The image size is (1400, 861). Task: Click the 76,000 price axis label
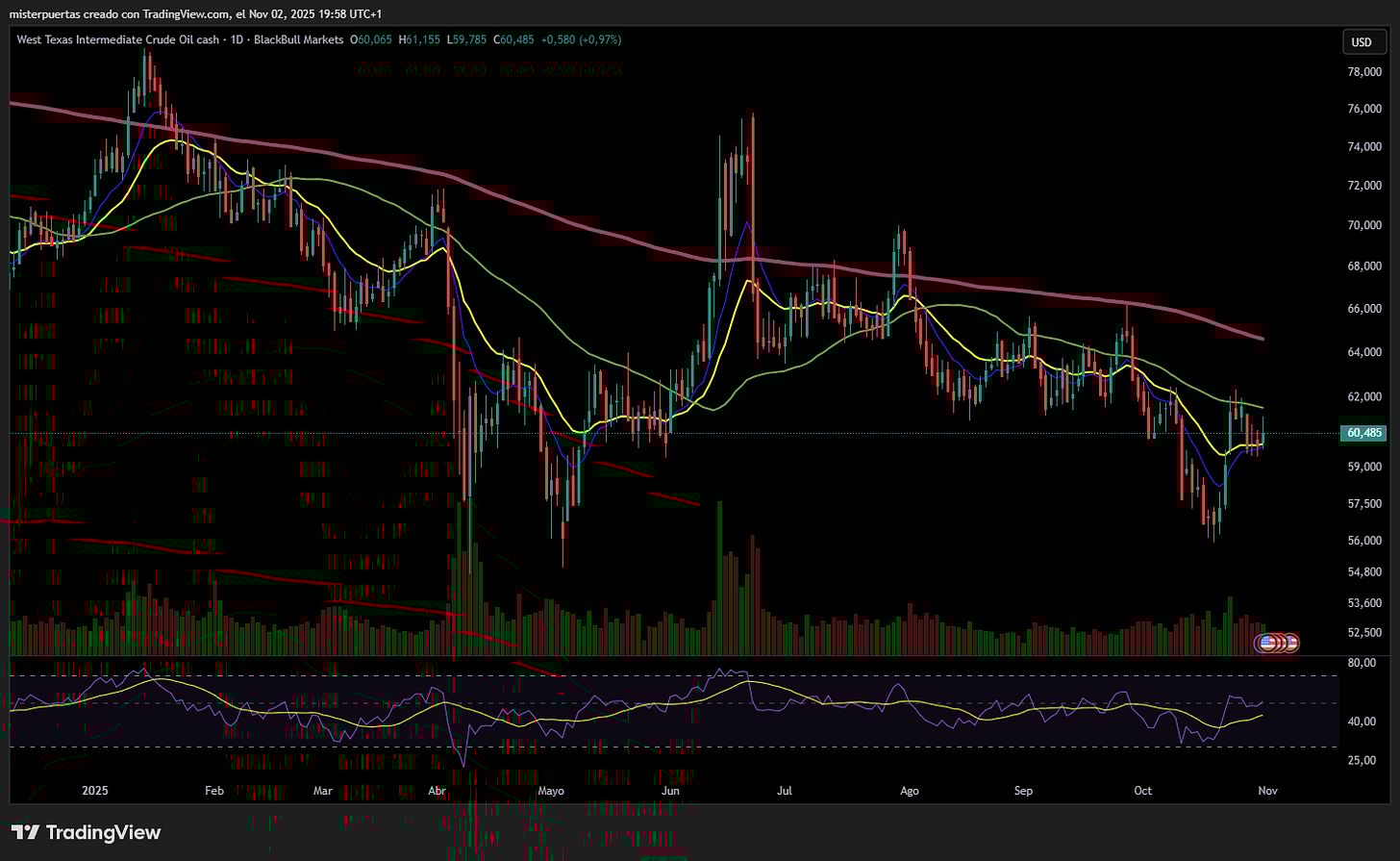tap(1365, 110)
